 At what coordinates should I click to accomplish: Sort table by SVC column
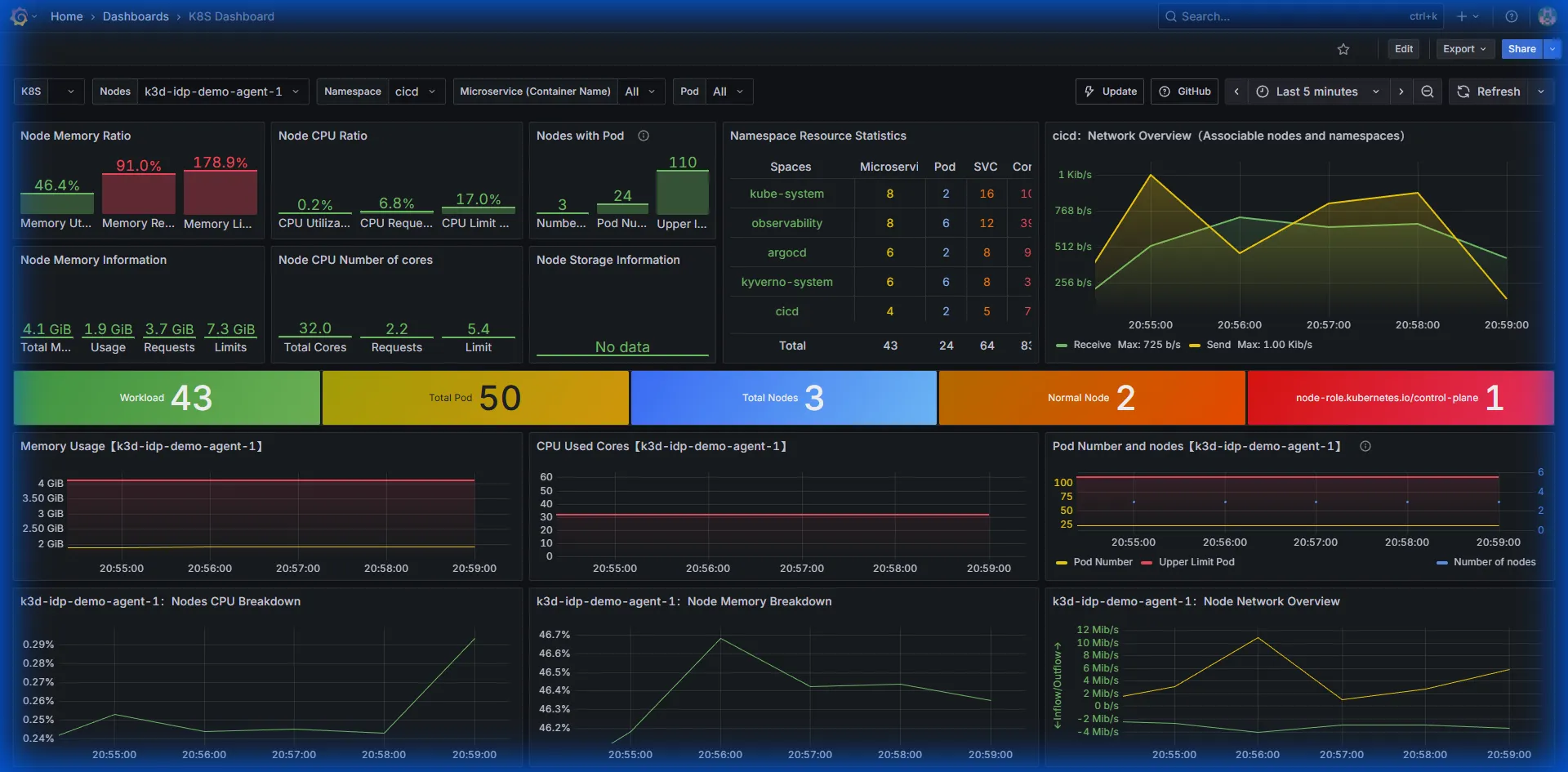(x=986, y=167)
